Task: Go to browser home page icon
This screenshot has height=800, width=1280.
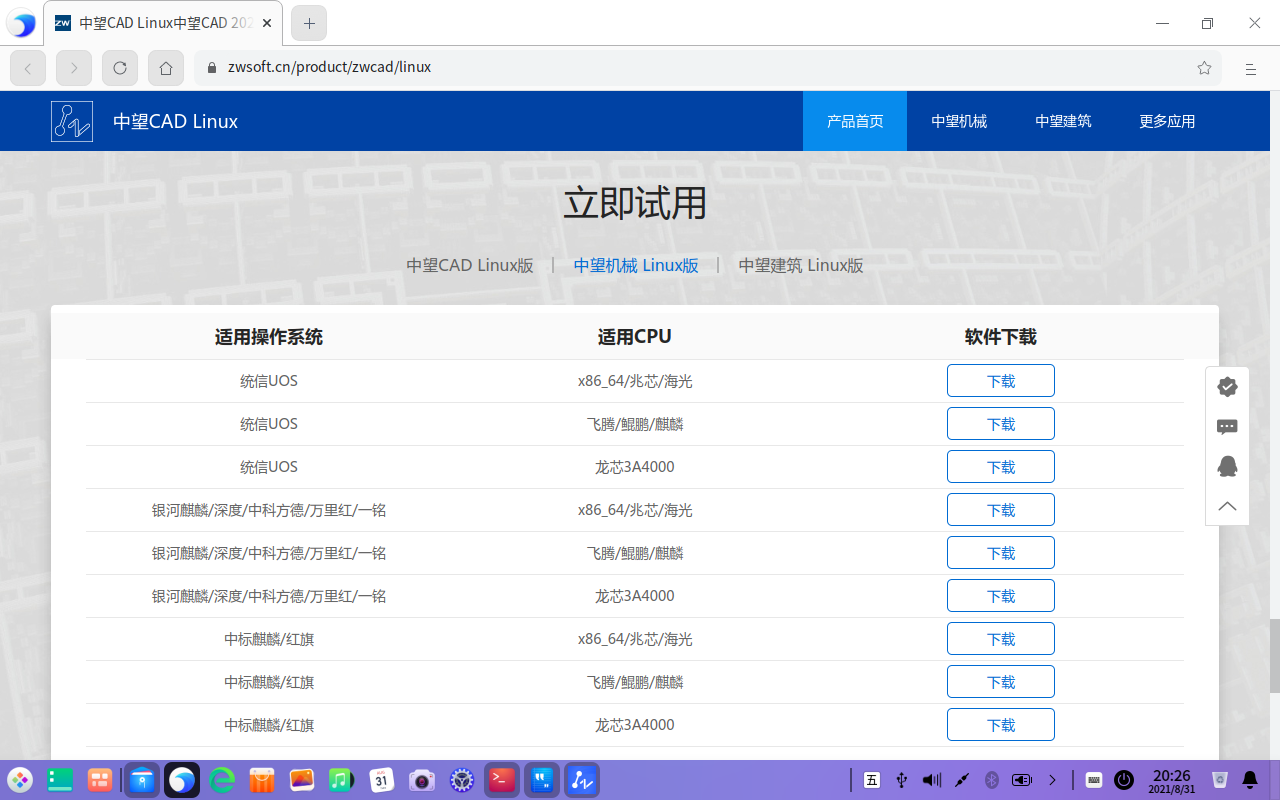Action: point(166,68)
